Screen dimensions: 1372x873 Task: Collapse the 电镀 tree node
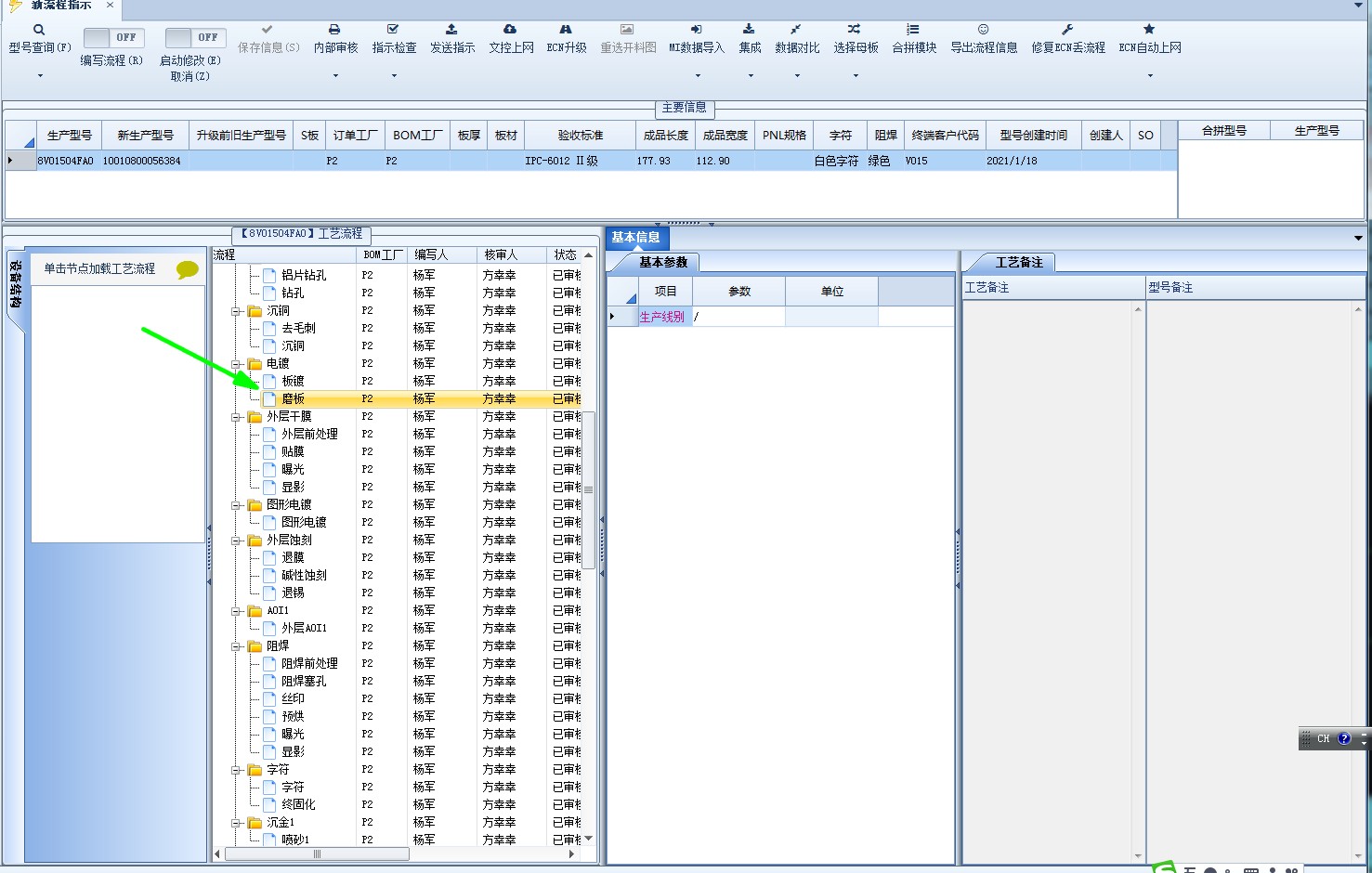pyautogui.click(x=237, y=364)
